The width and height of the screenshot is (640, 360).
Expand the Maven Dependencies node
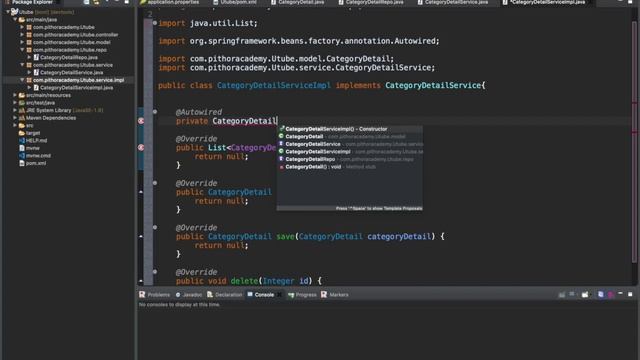[15, 118]
